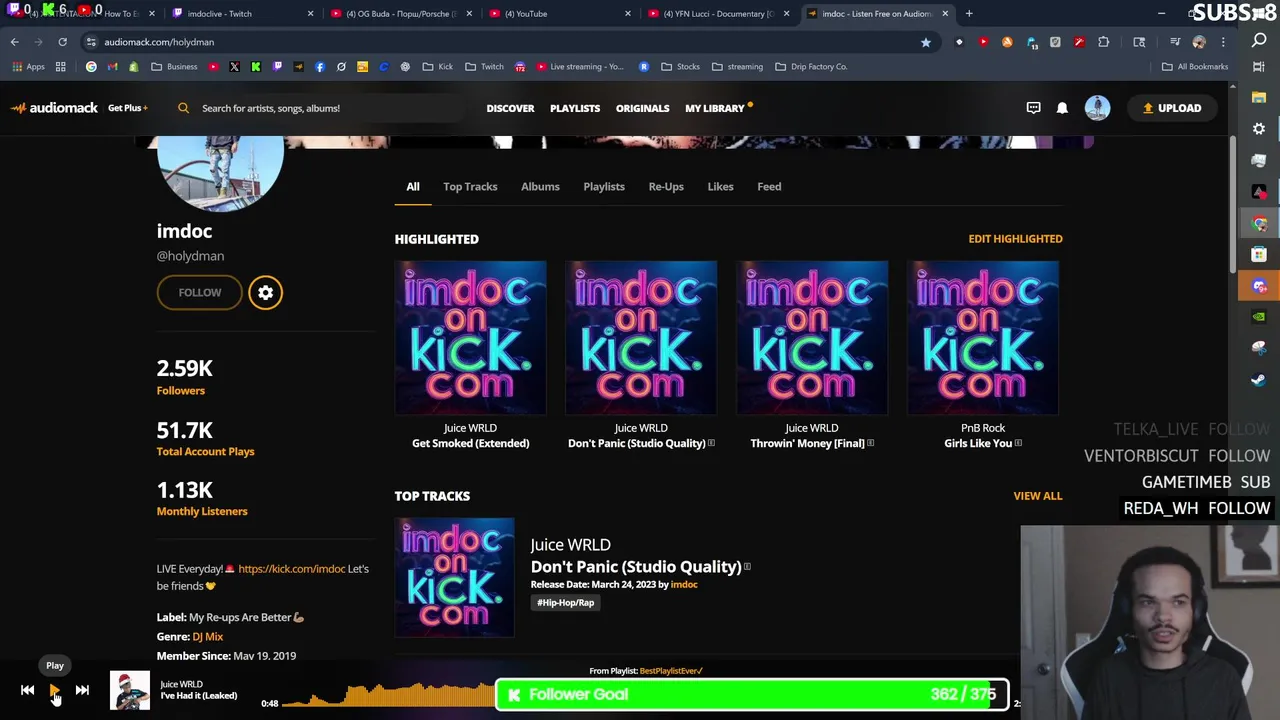1280x720 pixels.
Task: Click the UPLOAD button
Action: tap(1172, 108)
